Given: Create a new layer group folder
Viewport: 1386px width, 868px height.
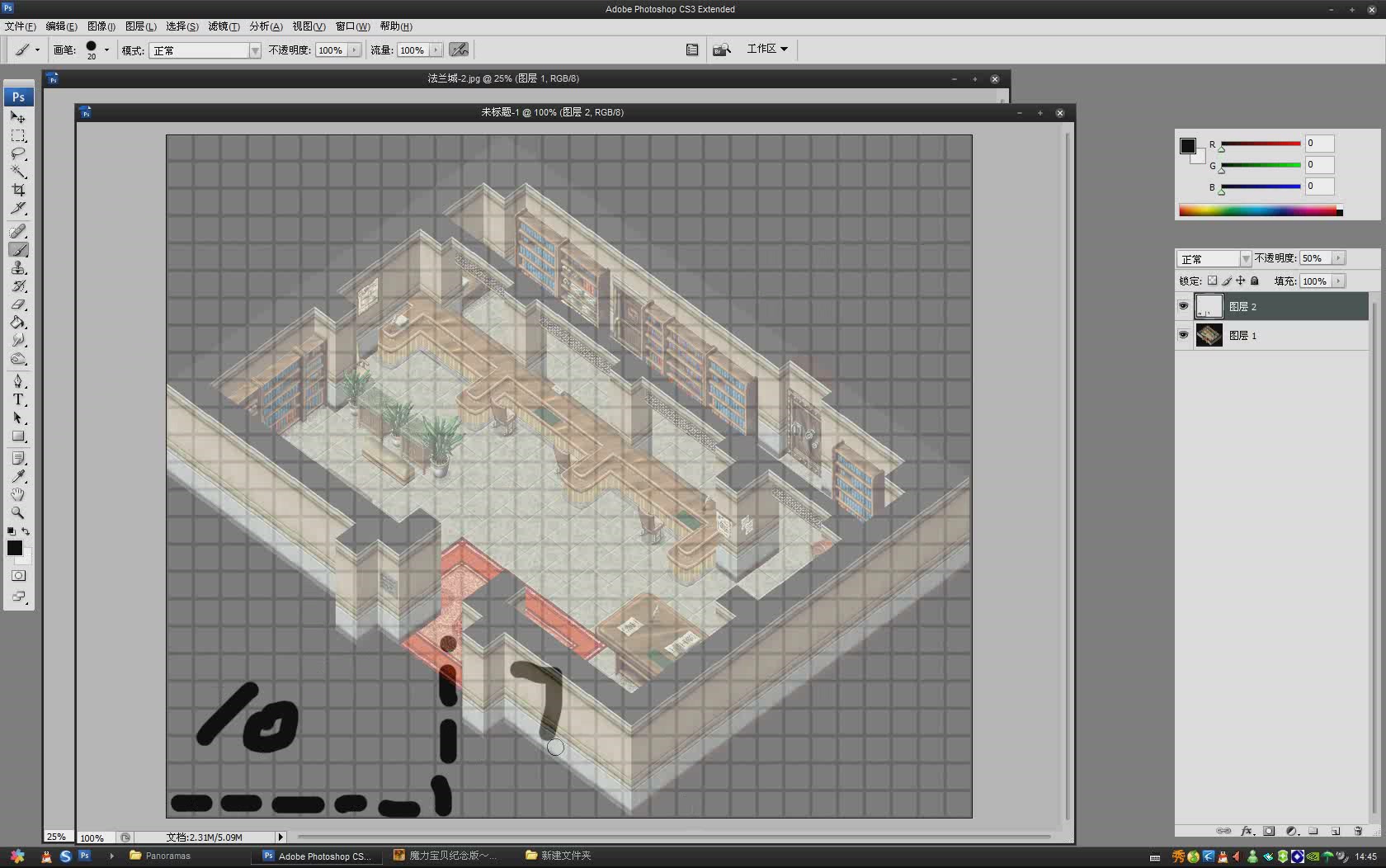Looking at the screenshot, I should 1313,831.
